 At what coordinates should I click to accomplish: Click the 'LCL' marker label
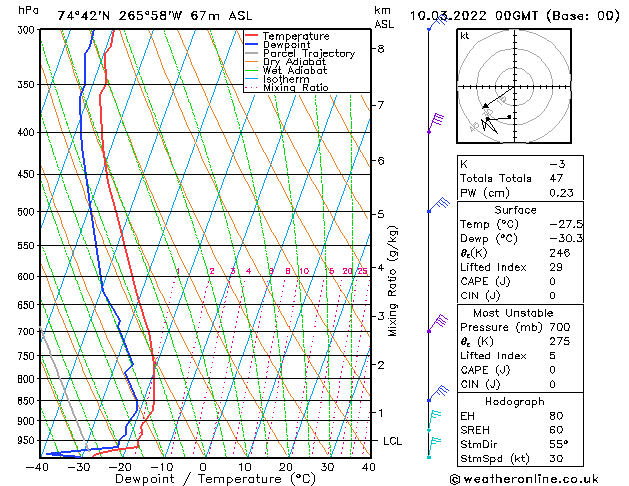coord(392,441)
